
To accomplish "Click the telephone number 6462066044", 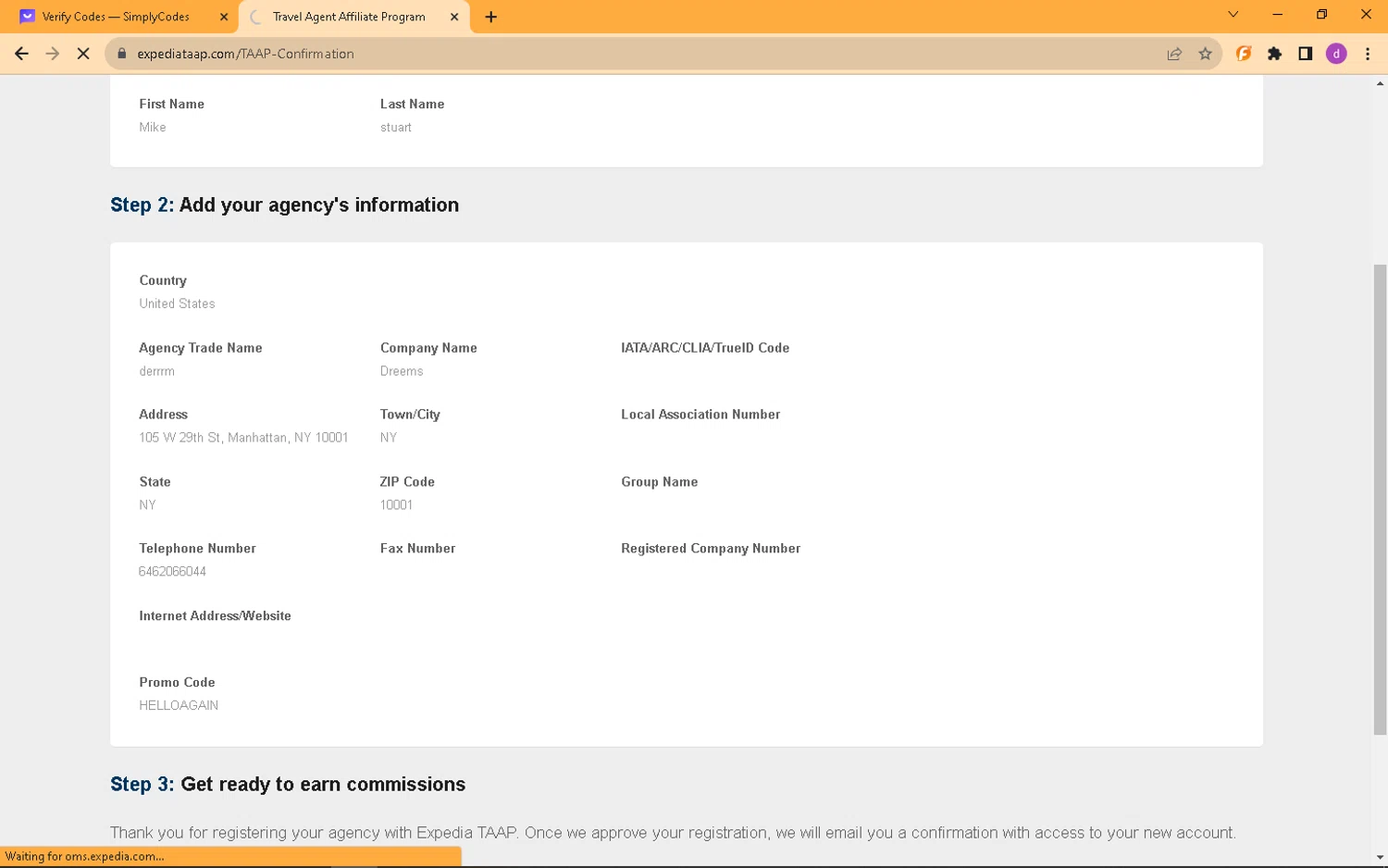I will pos(172,572).
